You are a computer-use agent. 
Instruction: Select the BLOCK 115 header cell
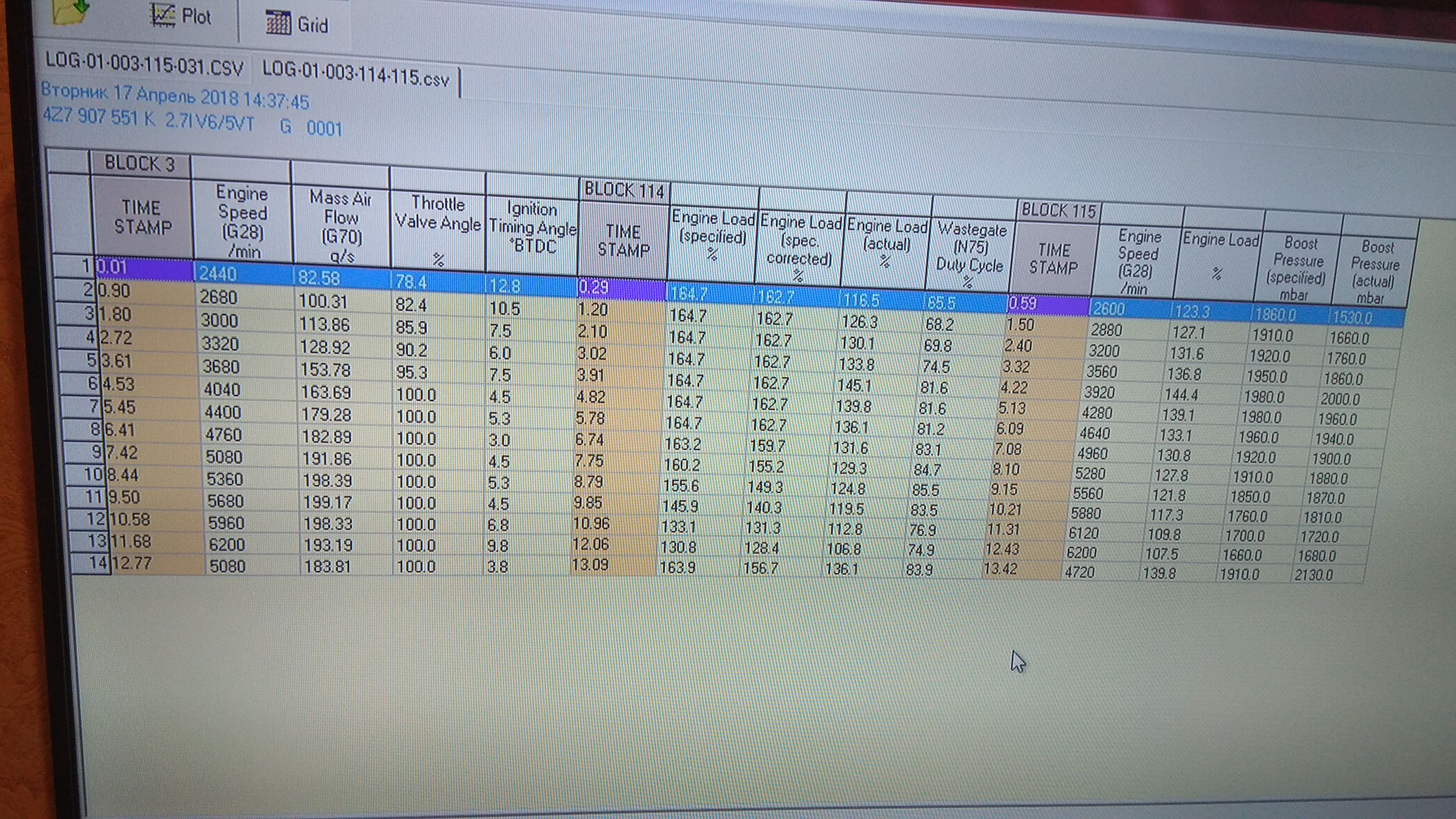coord(1058,211)
